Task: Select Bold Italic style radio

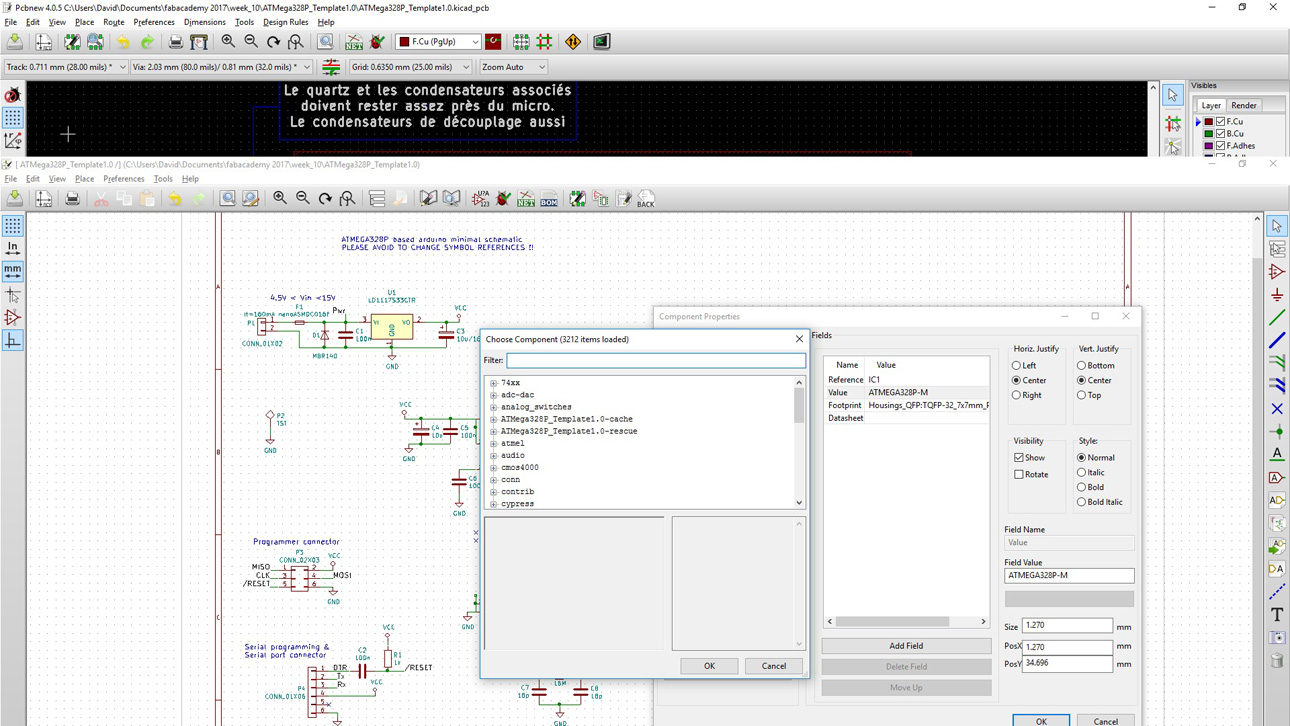Action: coord(1082,502)
